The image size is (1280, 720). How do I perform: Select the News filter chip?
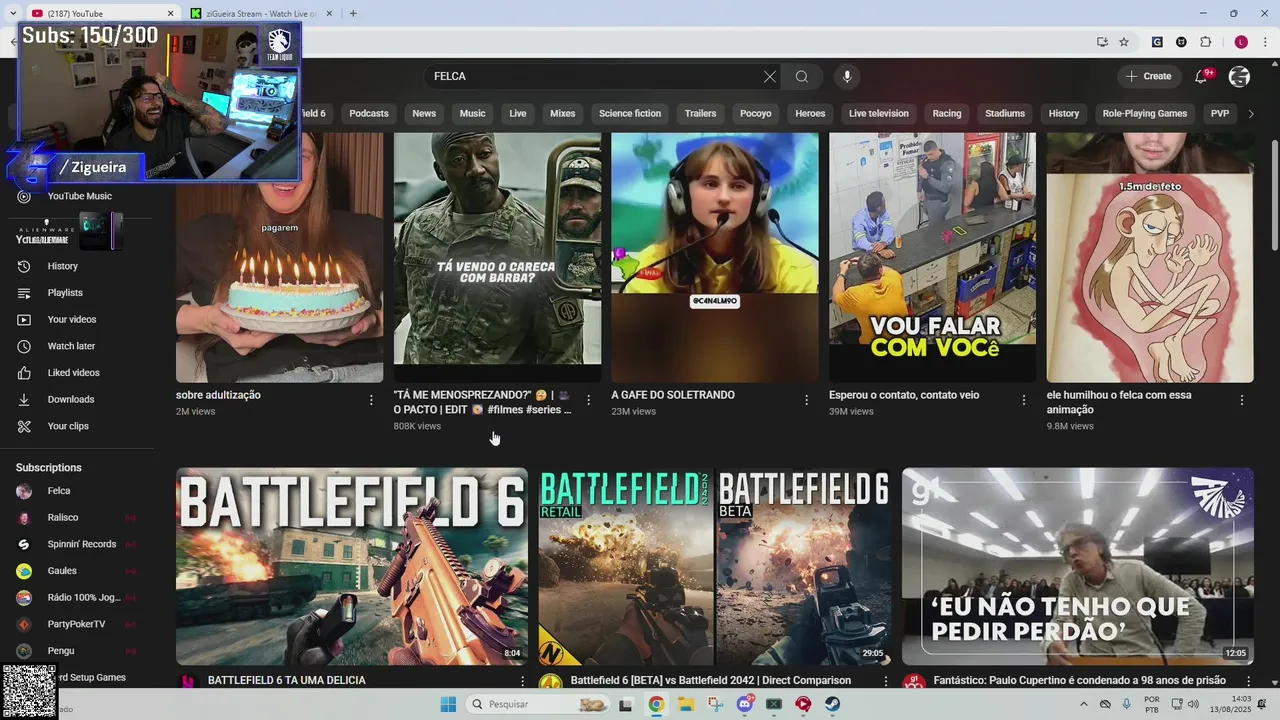click(424, 113)
